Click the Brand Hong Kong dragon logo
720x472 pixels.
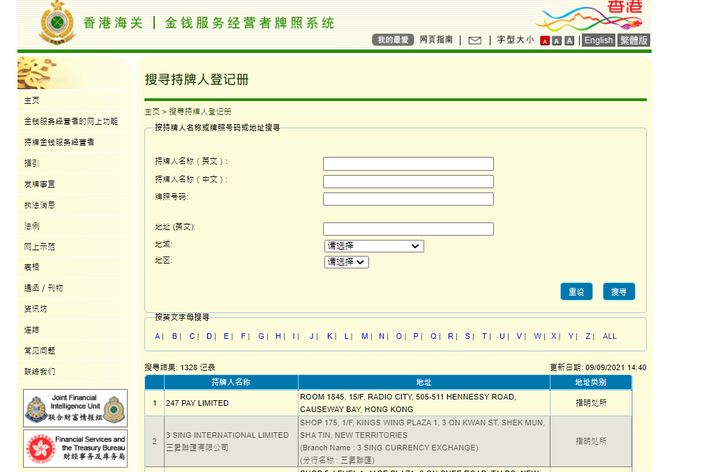[590, 16]
